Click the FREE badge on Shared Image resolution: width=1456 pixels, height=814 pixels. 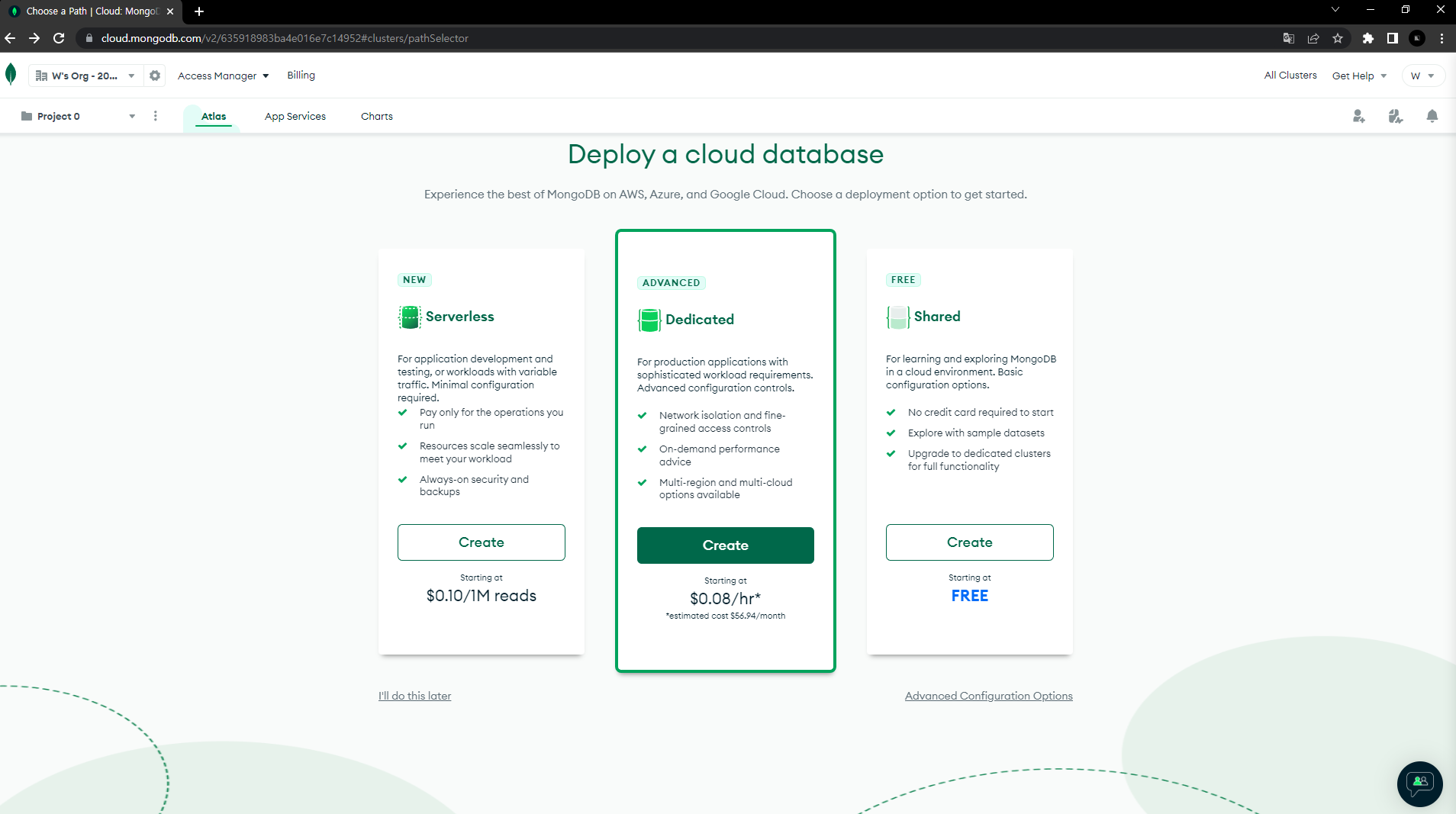click(x=904, y=280)
